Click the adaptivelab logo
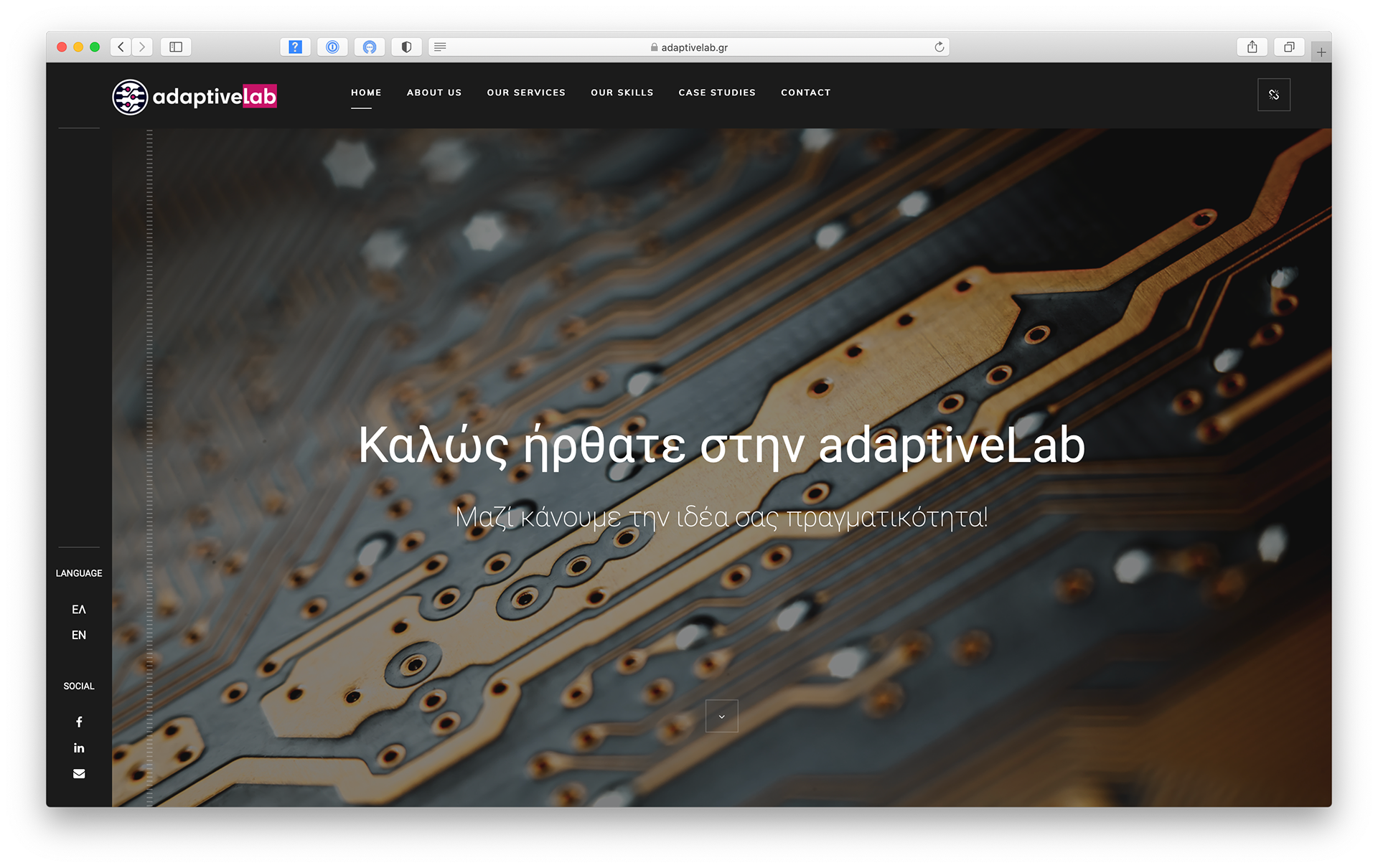Image resolution: width=1378 pixels, height=868 pixels. 194,96
